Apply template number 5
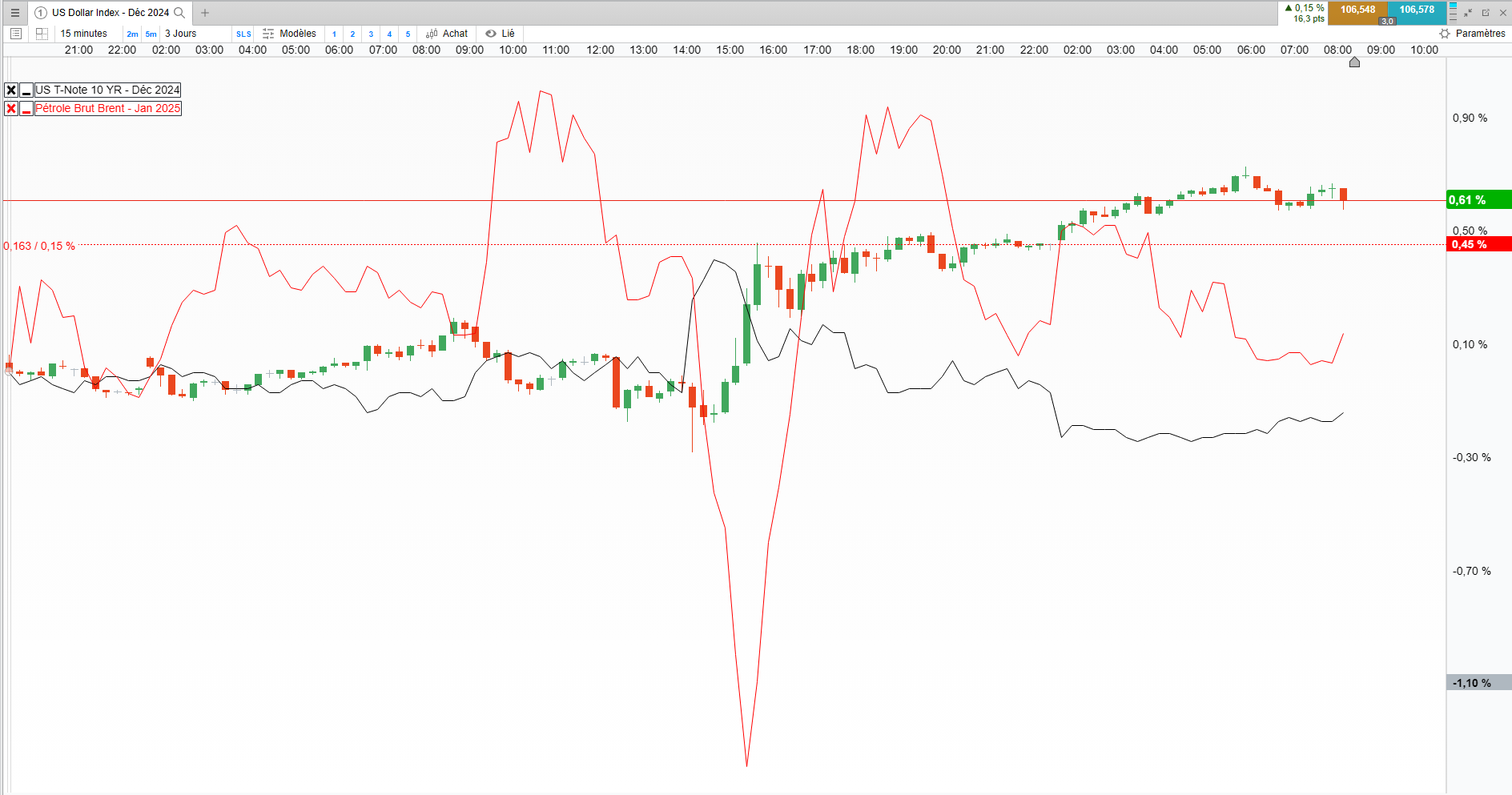Image resolution: width=1512 pixels, height=795 pixels. (408, 34)
